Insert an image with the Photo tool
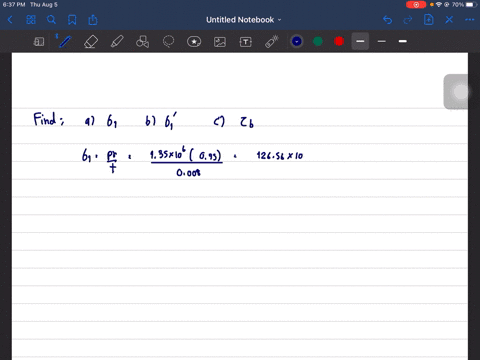480x360 pixels. [x=220, y=42]
